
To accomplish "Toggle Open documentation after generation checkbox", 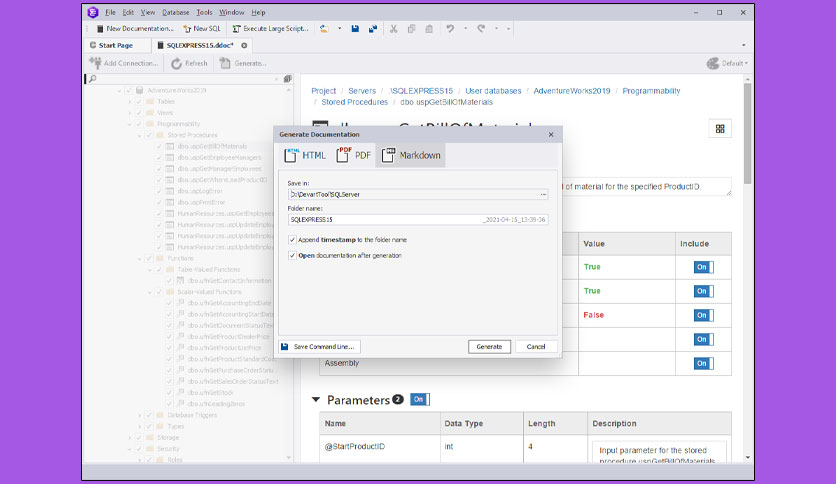I will point(292,256).
